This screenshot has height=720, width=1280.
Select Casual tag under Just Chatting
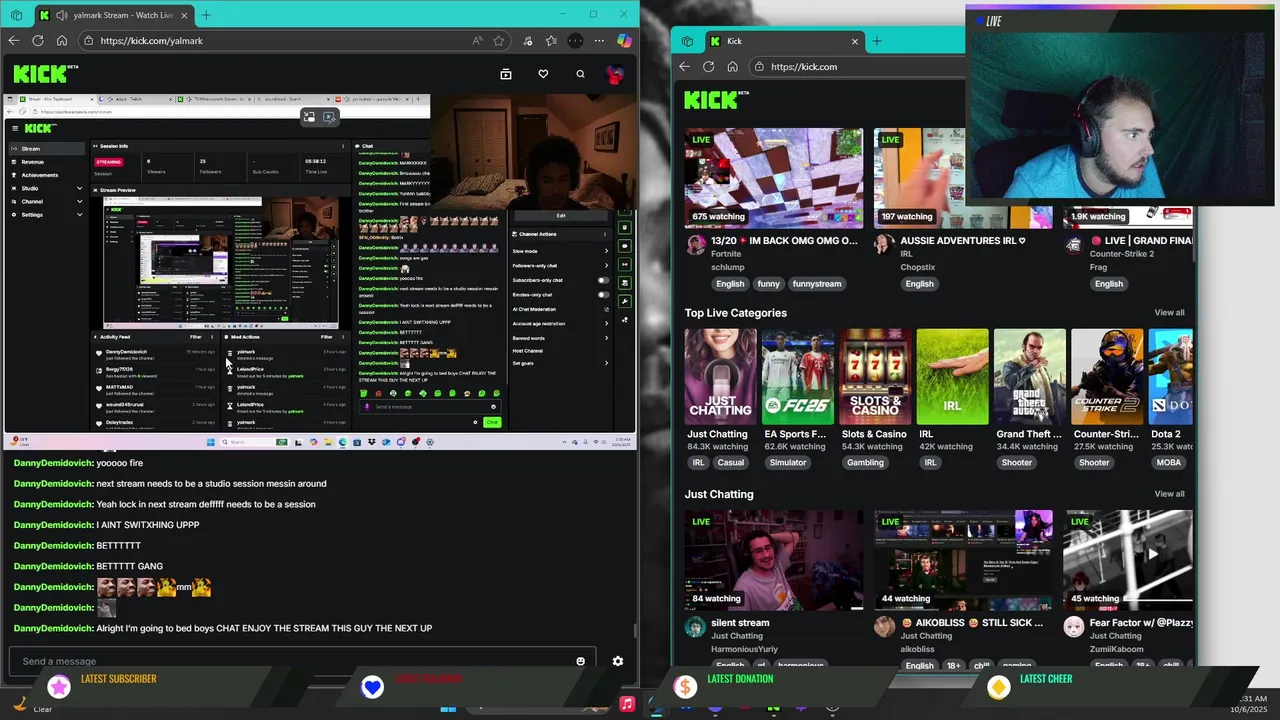730,463
